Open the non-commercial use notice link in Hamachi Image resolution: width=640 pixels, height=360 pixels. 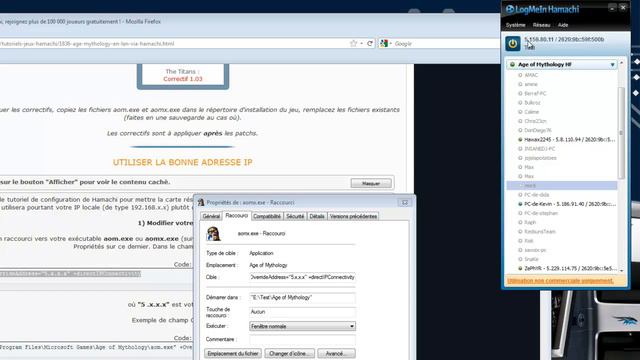click(x=560, y=281)
